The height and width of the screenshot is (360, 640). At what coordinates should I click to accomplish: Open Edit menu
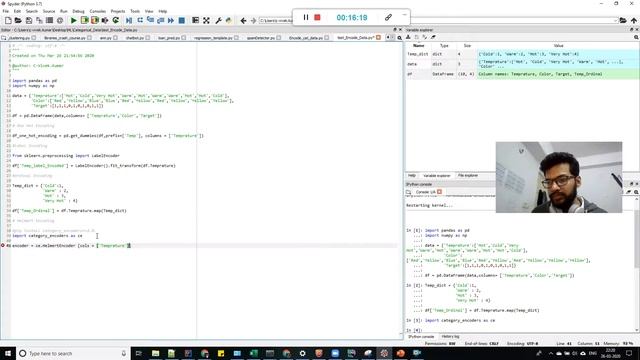(17, 11)
